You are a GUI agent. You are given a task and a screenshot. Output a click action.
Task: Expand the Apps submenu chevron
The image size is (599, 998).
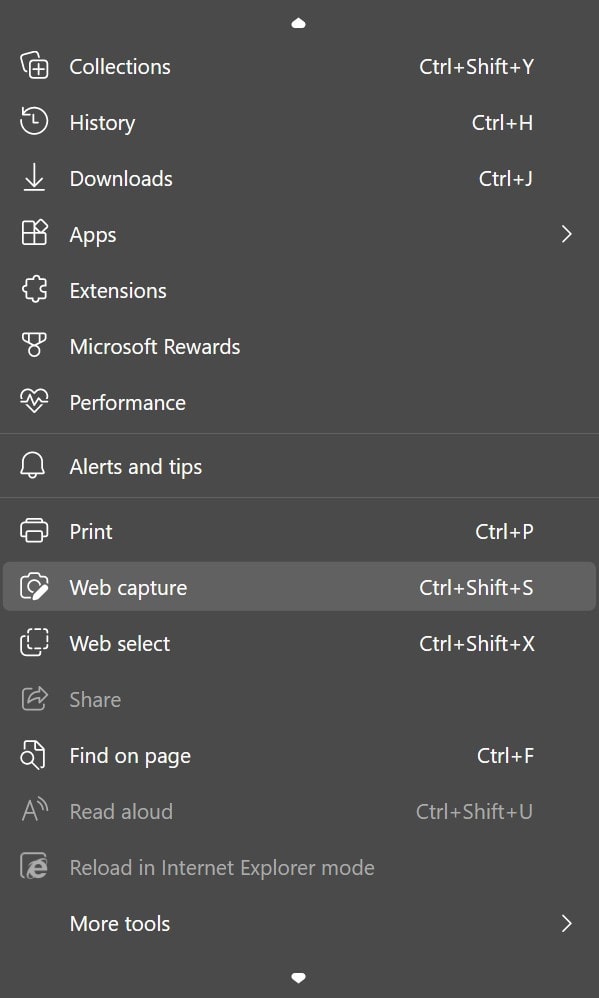(566, 234)
